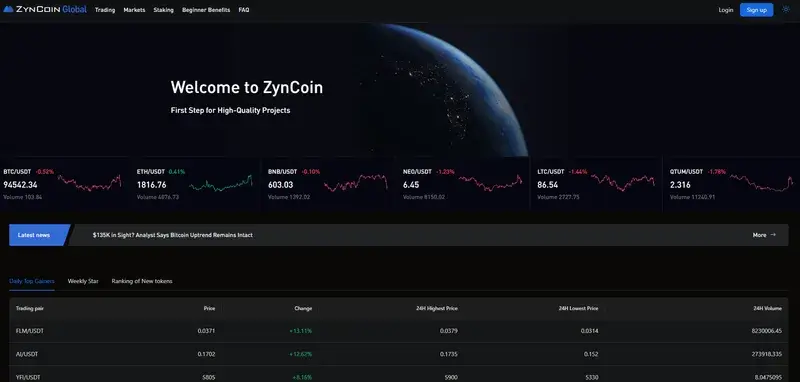Open the Markets menu item

point(134,10)
